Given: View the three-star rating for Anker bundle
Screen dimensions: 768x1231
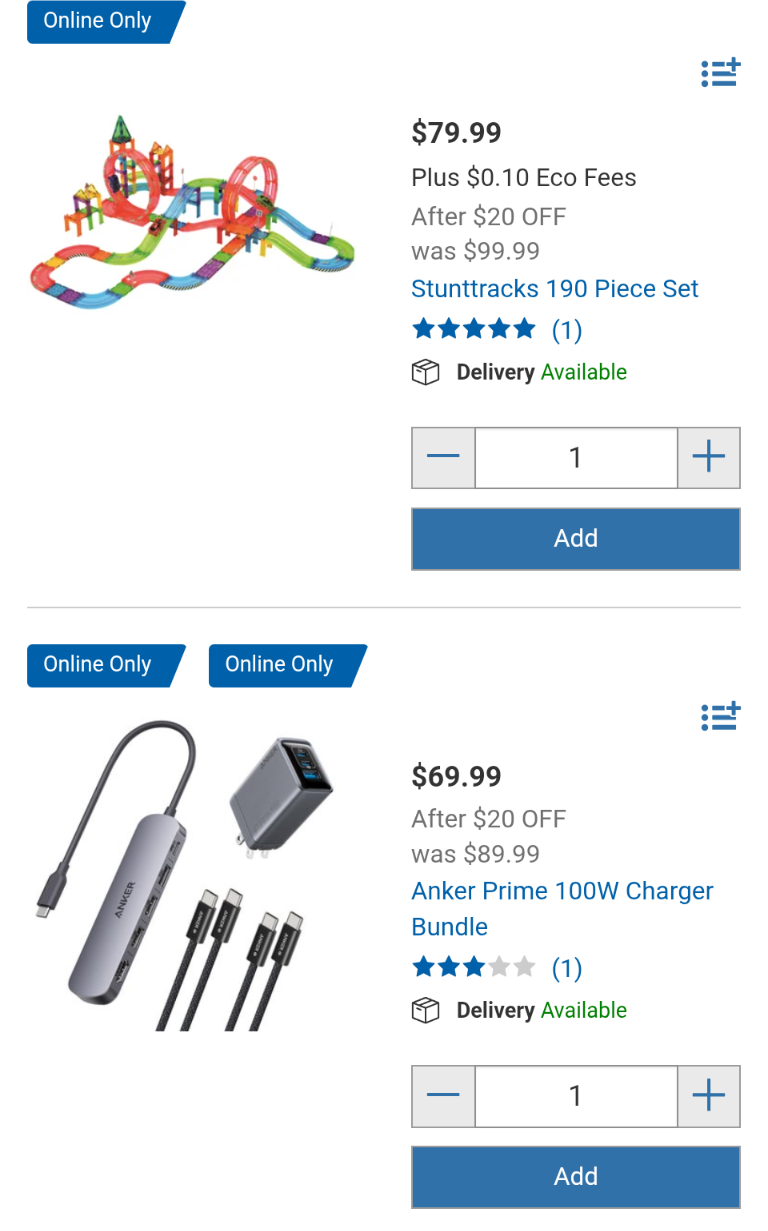Looking at the screenshot, I should pos(474,967).
